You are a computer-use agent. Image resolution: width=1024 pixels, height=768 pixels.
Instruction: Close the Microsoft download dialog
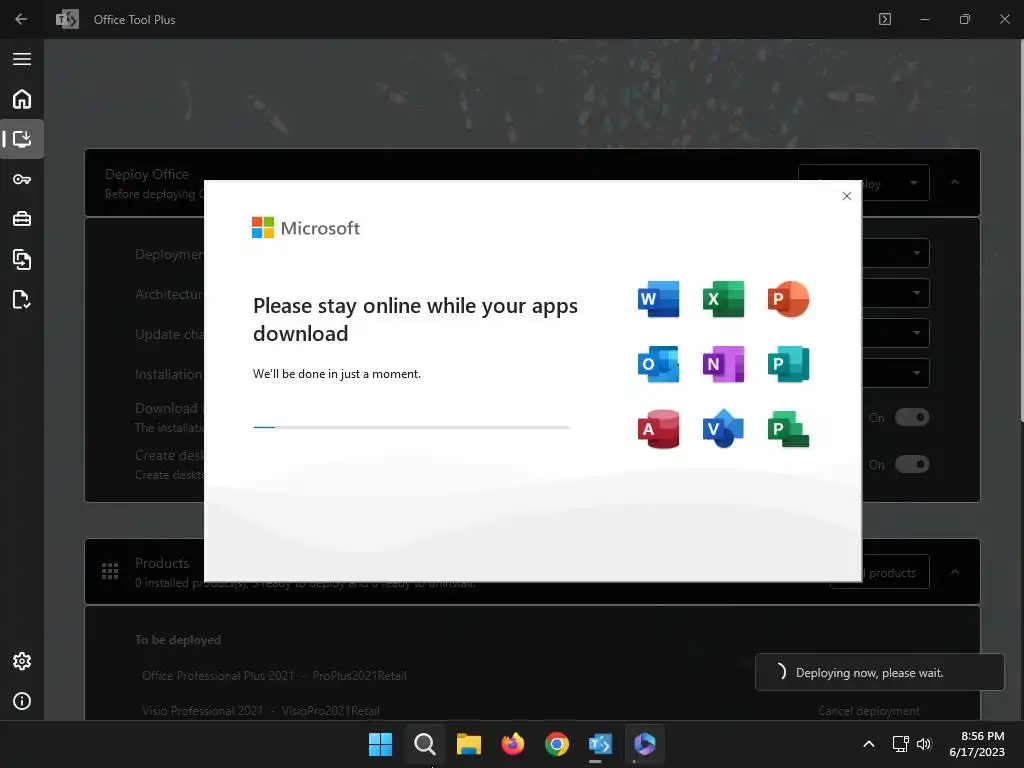[846, 196]
